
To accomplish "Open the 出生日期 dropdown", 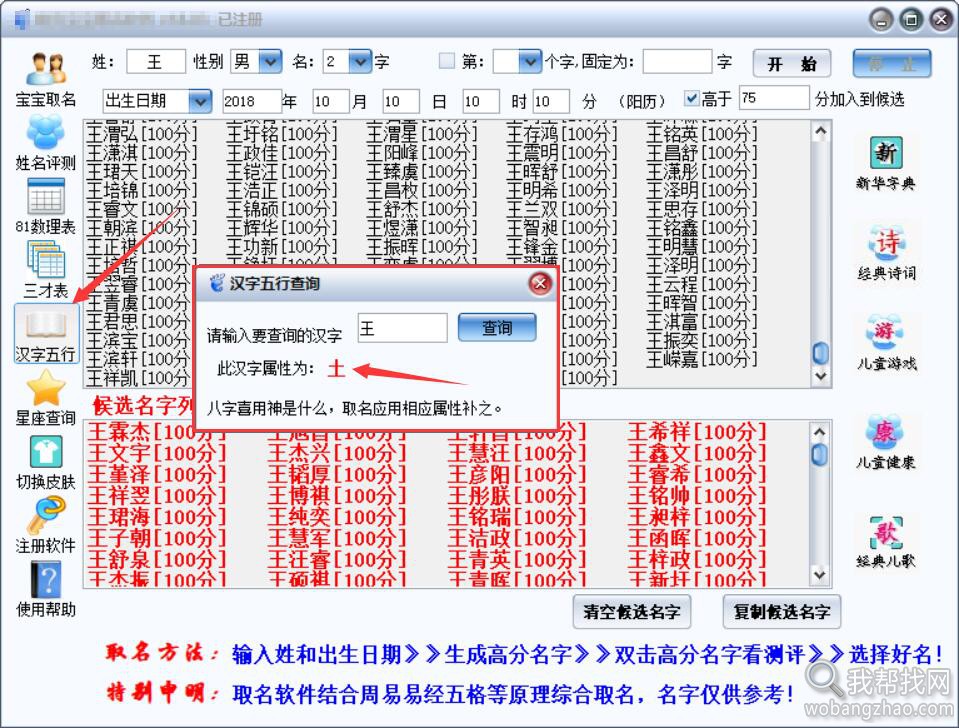I will (x=200, y=101).
